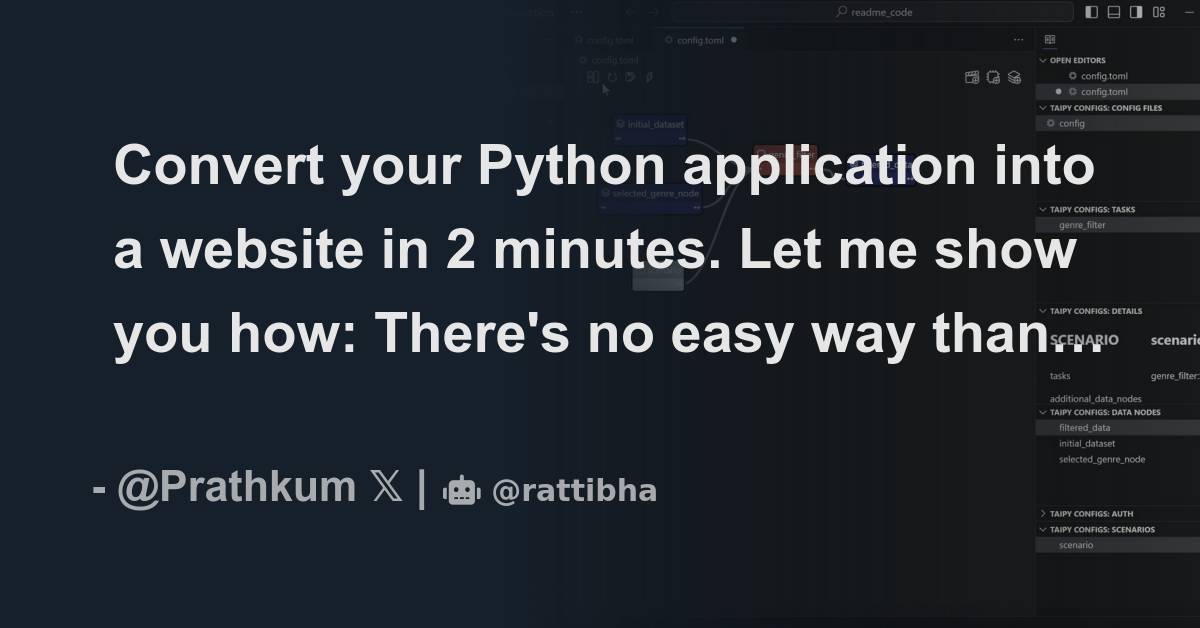Toggle the secondary sidebar visibility
This screenshot has width=1200, height=628.
pyautogui.click(x=1136, y=11)
